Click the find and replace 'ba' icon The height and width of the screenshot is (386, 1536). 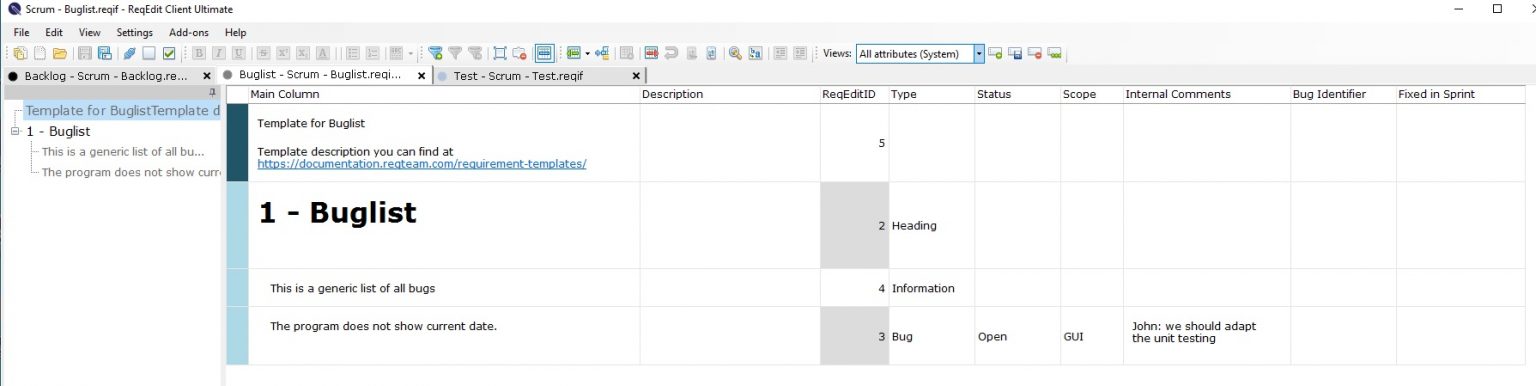tap(755, 54)
